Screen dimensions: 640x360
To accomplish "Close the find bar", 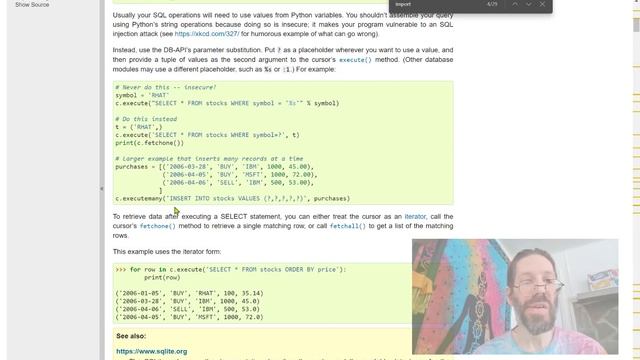I will [542, 4].
